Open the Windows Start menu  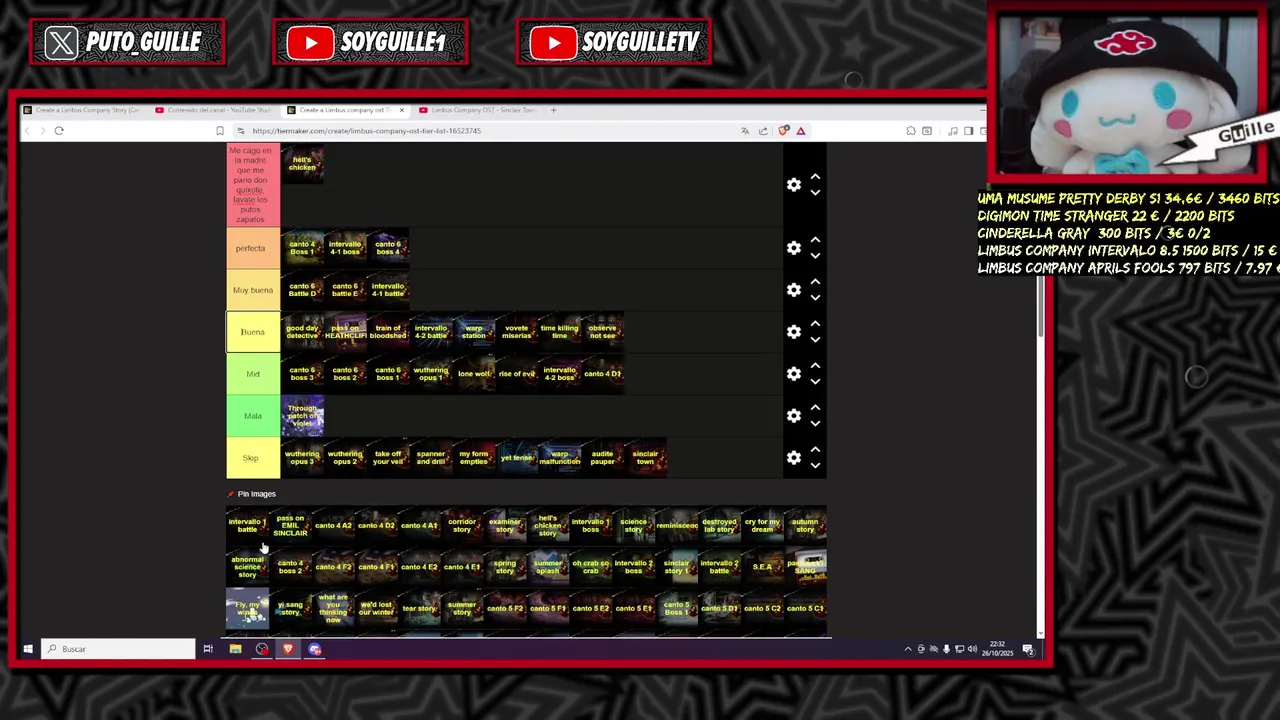pos(28,649)
